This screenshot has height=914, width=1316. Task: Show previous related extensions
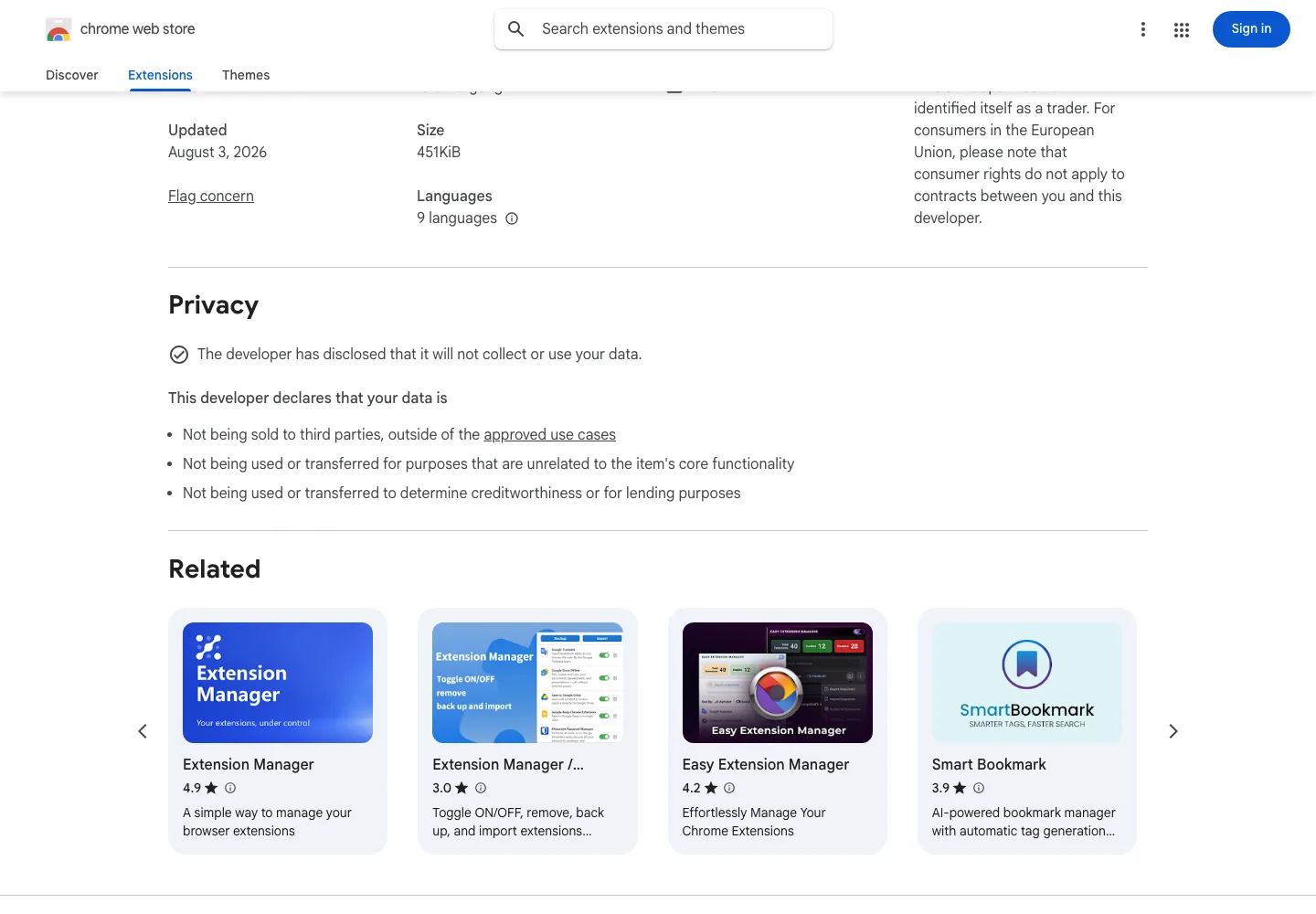(x=143, y=731)
